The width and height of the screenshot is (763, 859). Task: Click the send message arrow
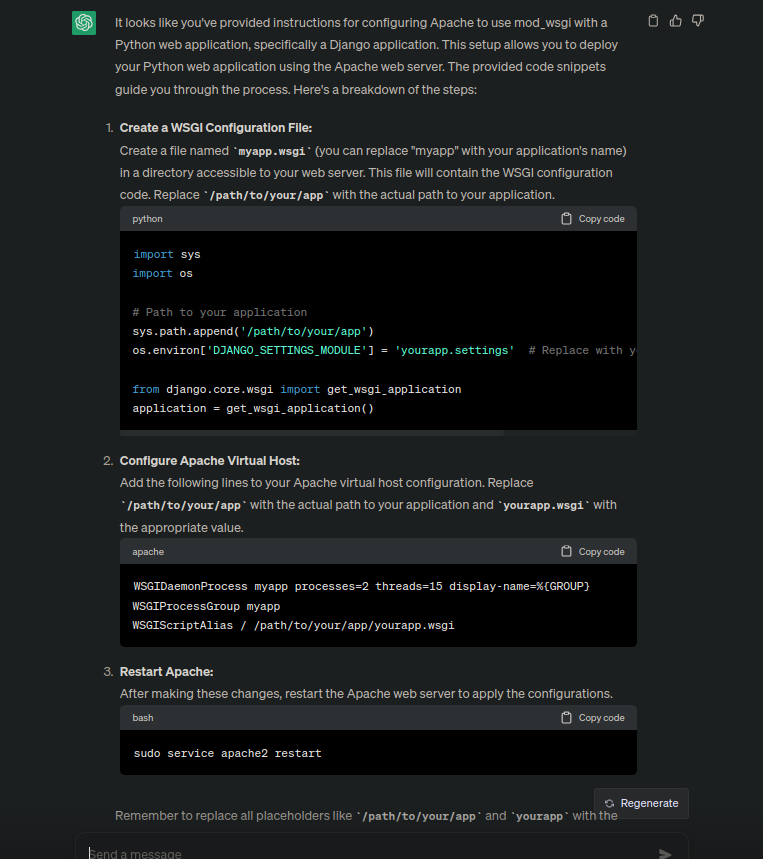tap(665, 853)
